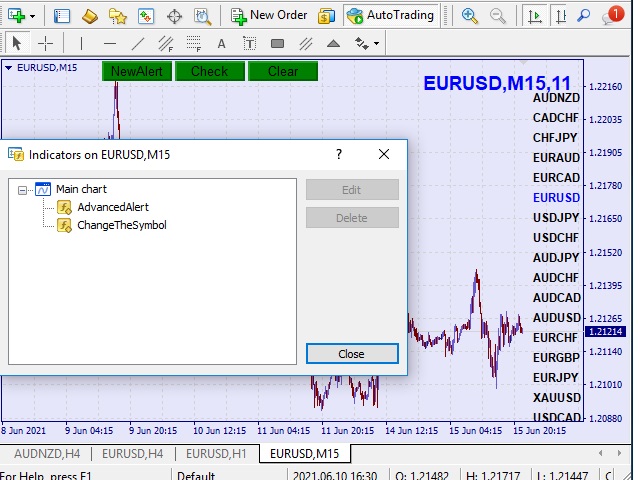This screenshot has height=480, width=640.
Task: Select the trendline drawing tool
Action: click(x=138, y=44)
